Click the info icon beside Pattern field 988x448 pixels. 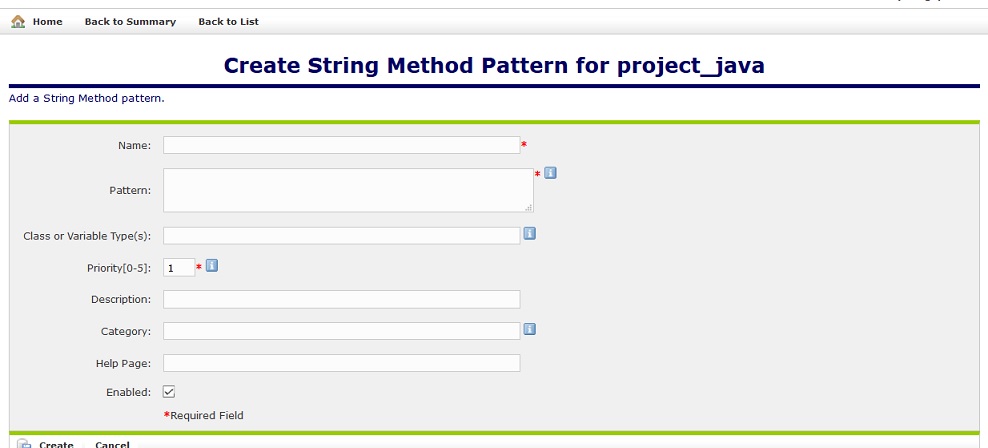coord(550,173)
